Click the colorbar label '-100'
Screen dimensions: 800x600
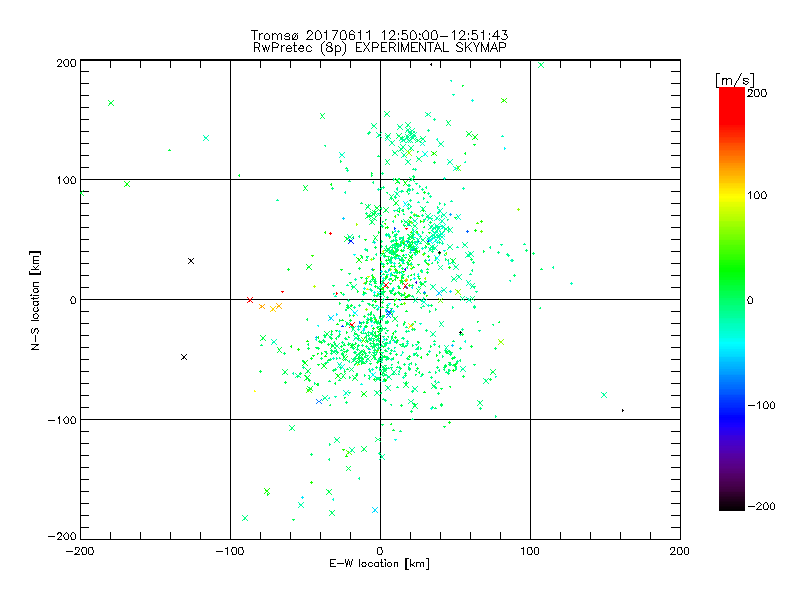pos(761,406)
